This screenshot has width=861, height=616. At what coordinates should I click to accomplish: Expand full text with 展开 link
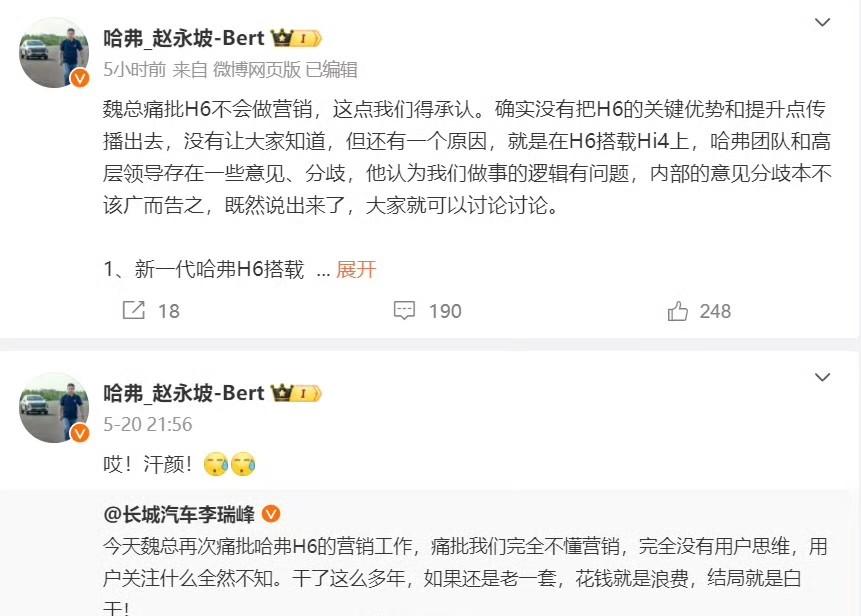click(x=356, y=270)
